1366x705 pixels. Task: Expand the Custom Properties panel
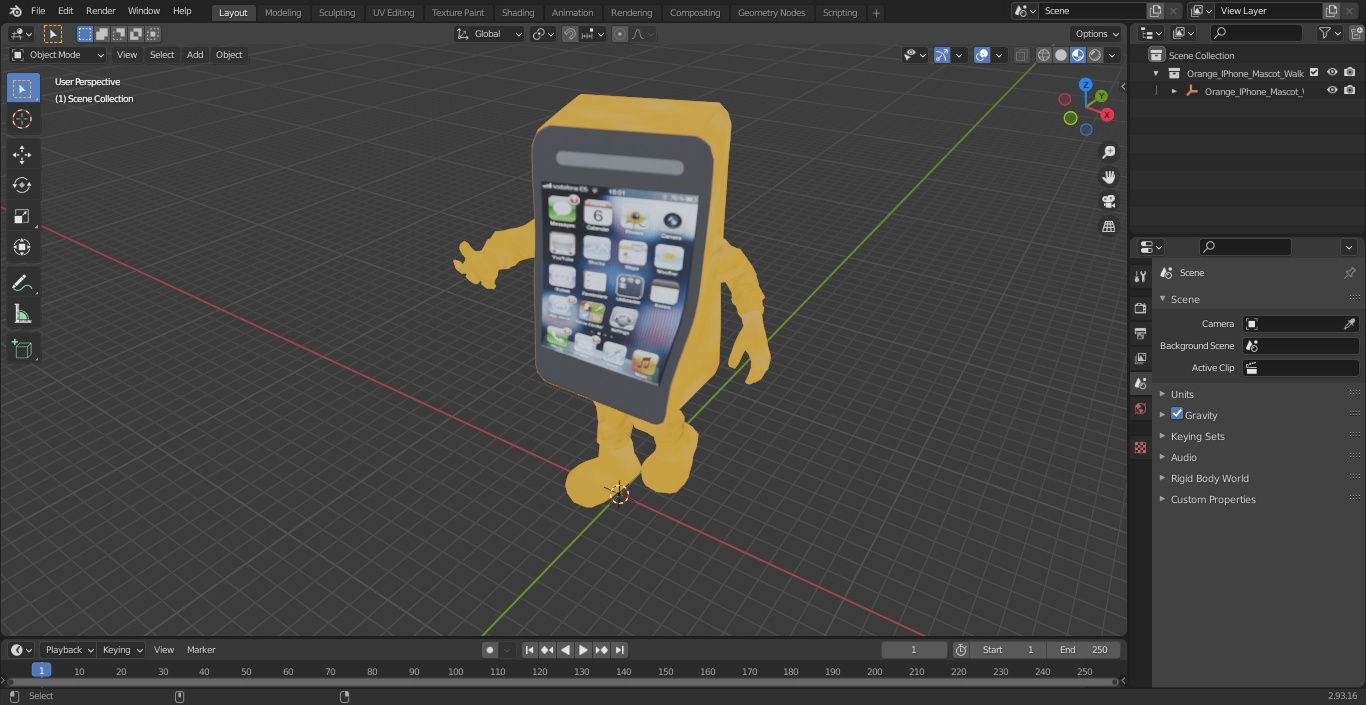[x=1213, y=499]
